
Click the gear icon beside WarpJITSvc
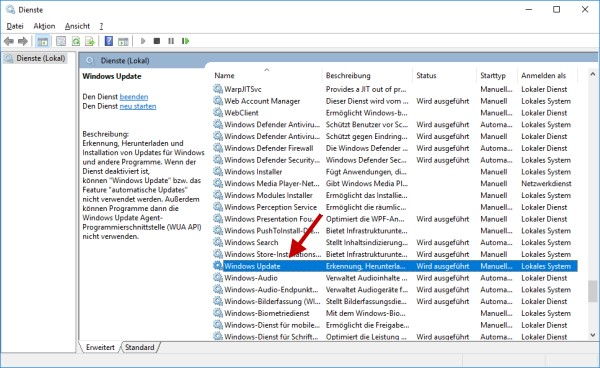[218, 89]
